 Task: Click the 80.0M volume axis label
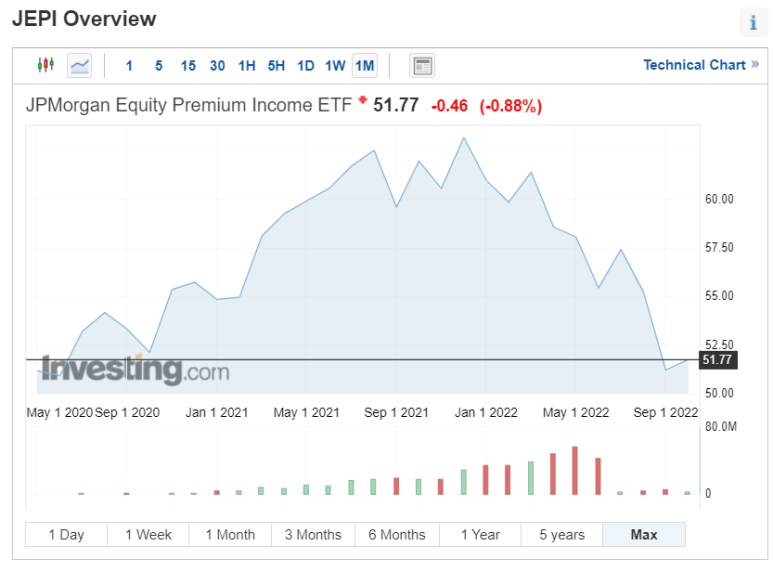721,427
